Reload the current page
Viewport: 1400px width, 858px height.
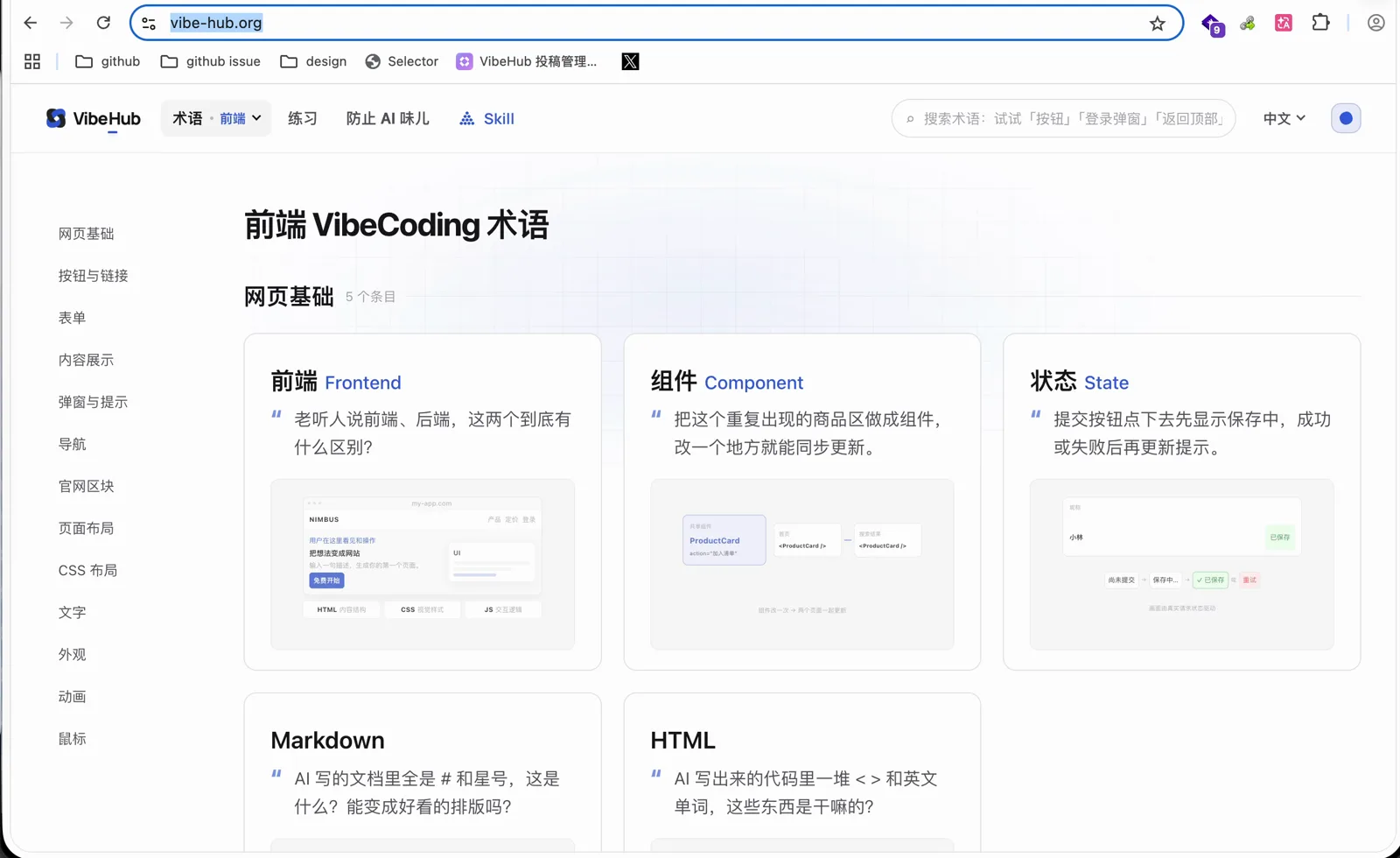click(x=103, y=23)
